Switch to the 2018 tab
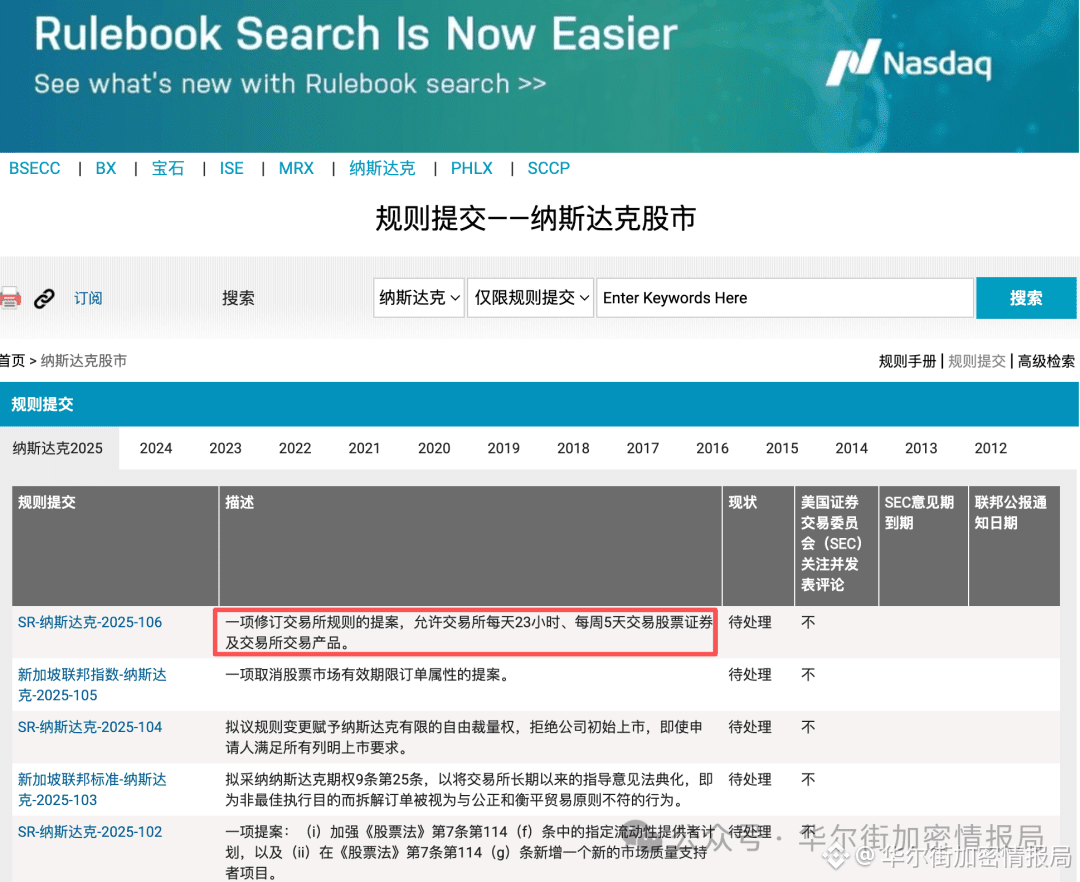1080x882 pixels. point(573,448)
